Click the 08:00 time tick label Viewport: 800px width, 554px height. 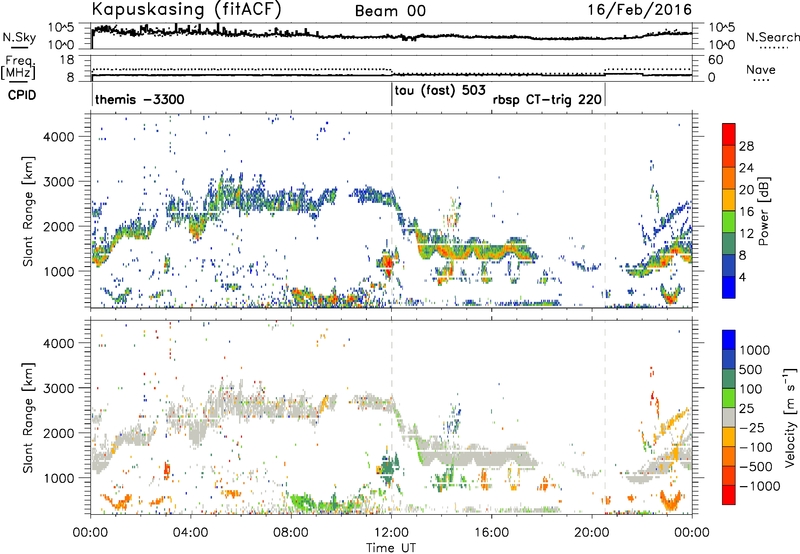click(291, 533)
